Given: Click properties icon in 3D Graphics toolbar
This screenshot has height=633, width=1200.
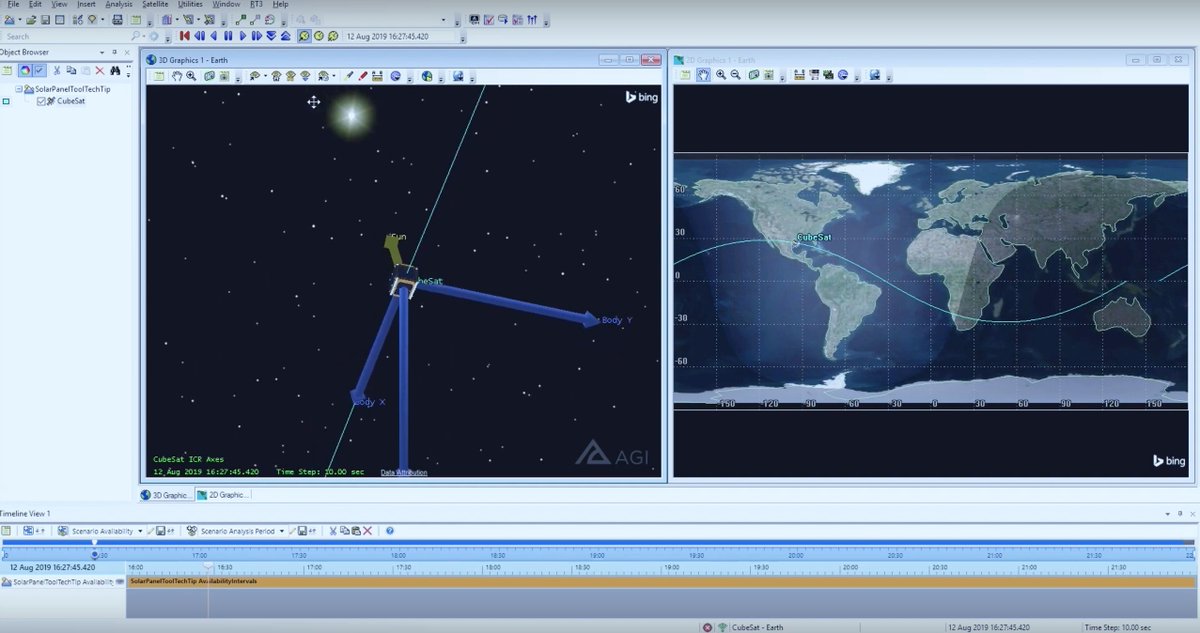Looking at the screenshot, I should click(x=159, y=76).
